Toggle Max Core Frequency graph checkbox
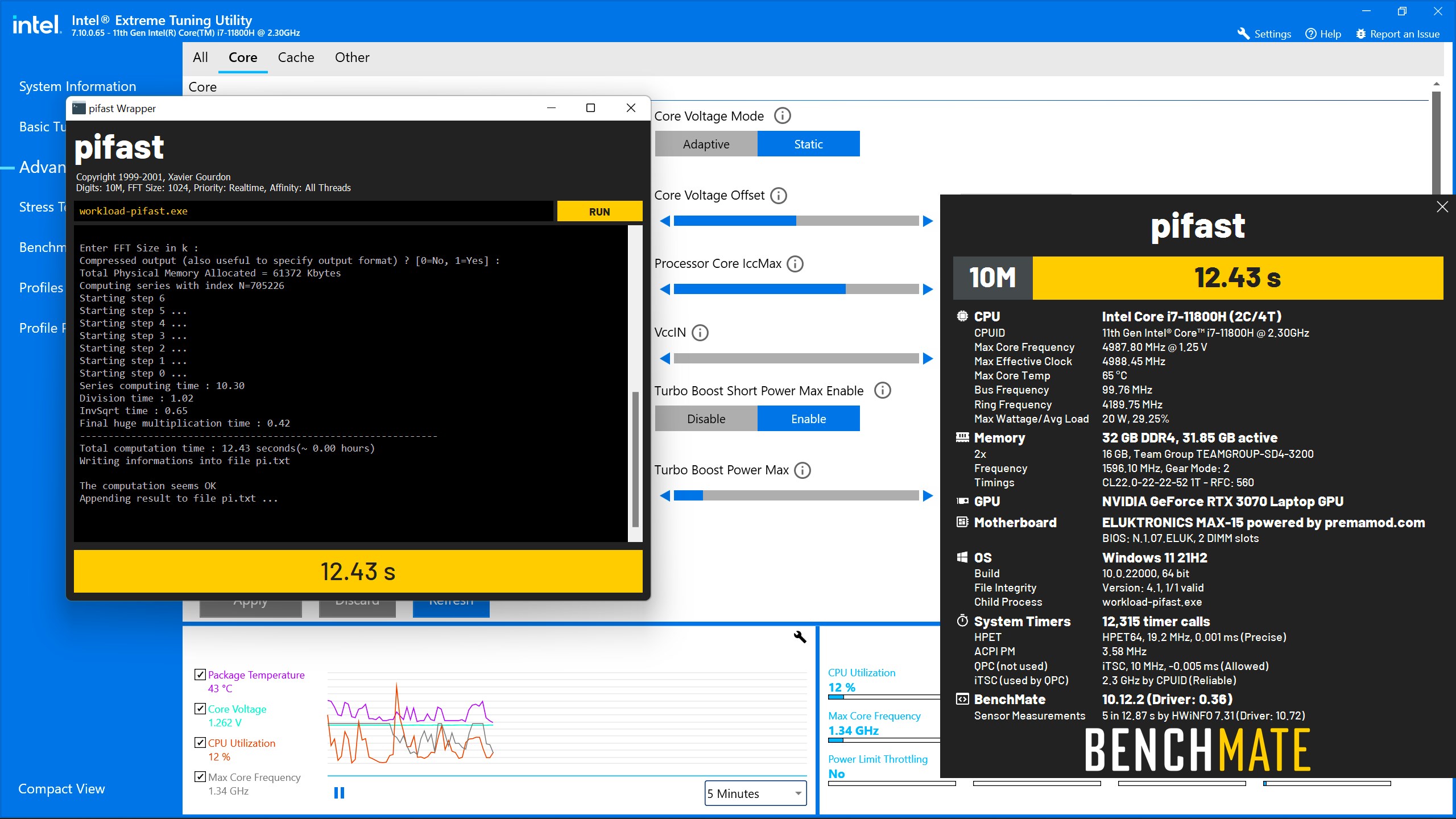 click(200, 777)
